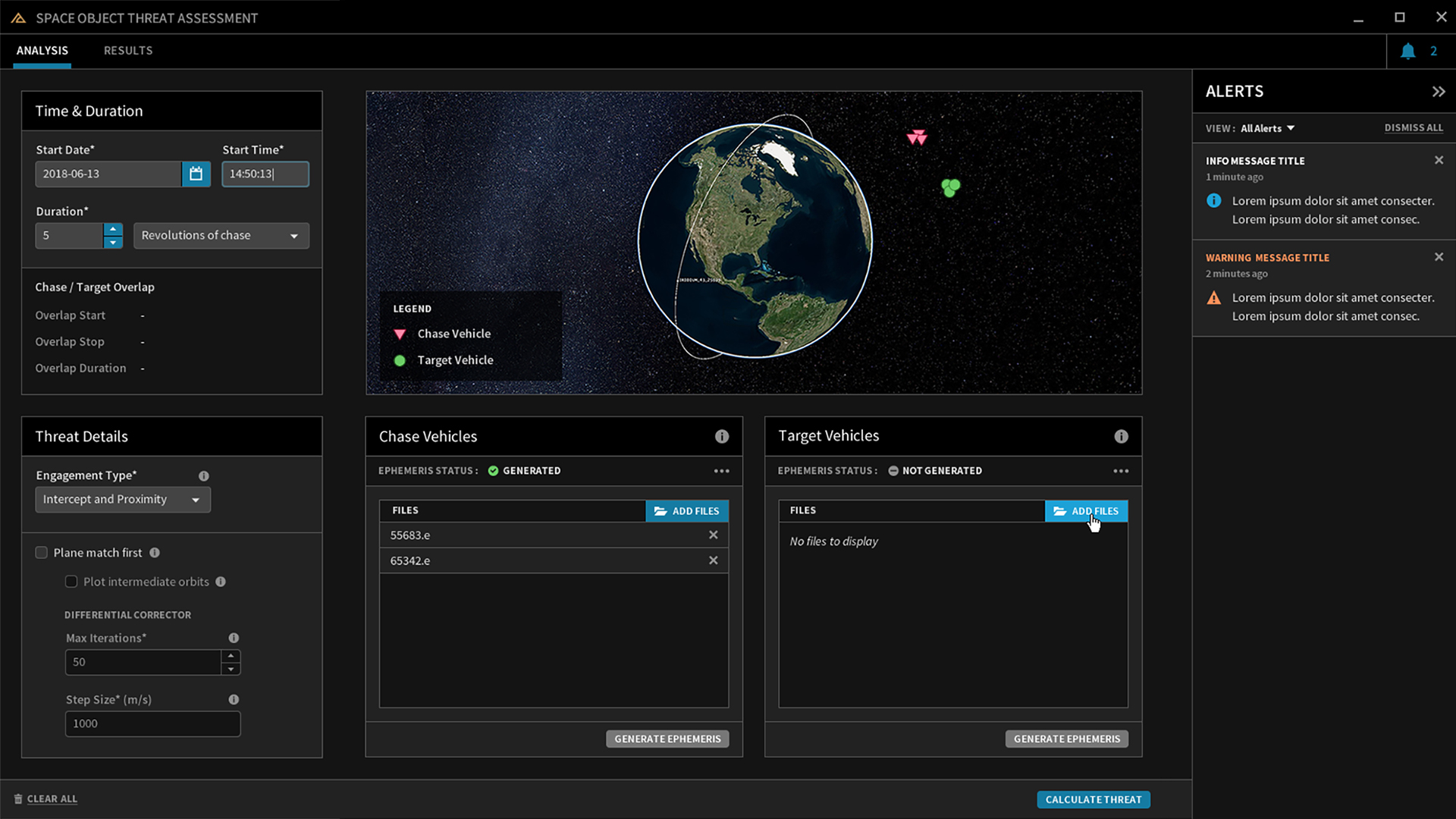The height and width of the screenshot is (819, 1456).
Task: Click the Target Vehicles info icon
Action: 1122,436
